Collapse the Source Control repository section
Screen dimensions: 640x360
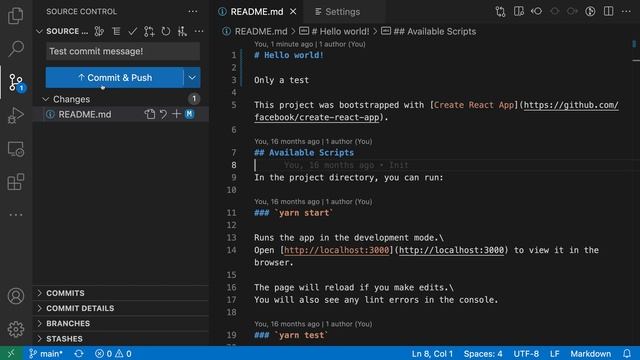[39, 31]
